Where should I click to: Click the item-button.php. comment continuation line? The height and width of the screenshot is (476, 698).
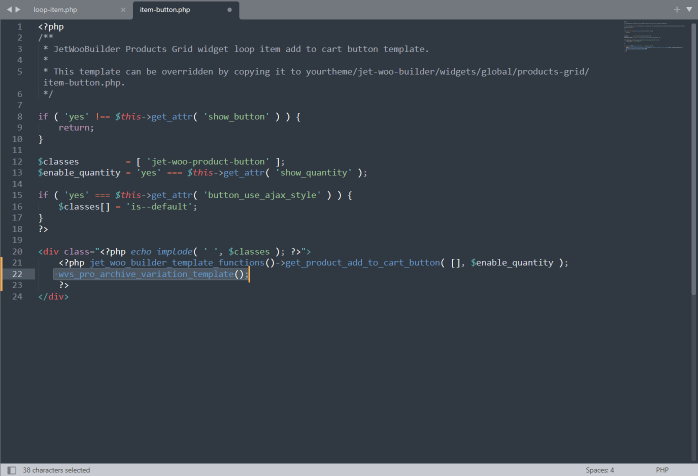pos(84,83)
